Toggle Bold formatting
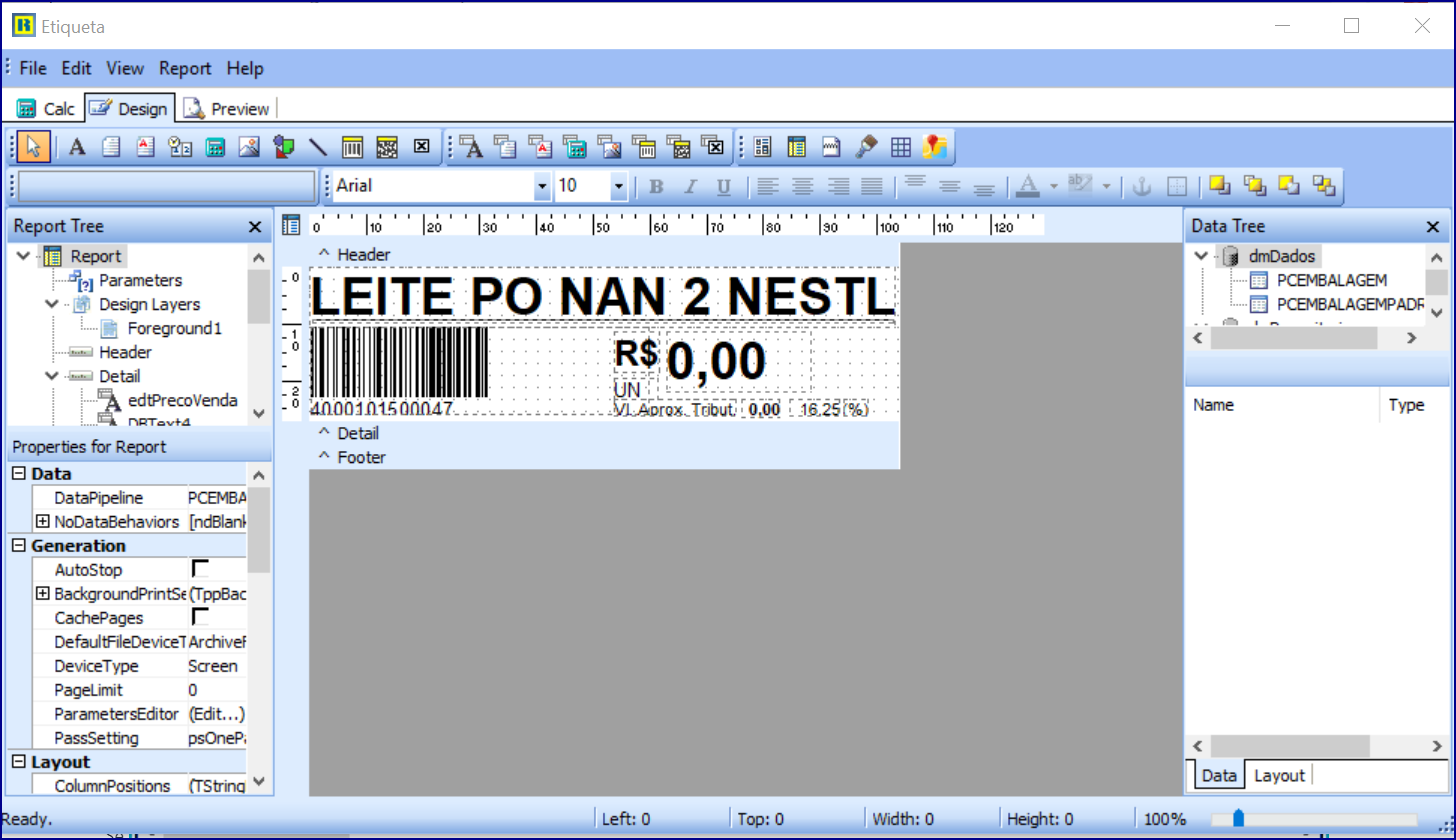Viewport: 1456px width, 840px height. (656, 186)
